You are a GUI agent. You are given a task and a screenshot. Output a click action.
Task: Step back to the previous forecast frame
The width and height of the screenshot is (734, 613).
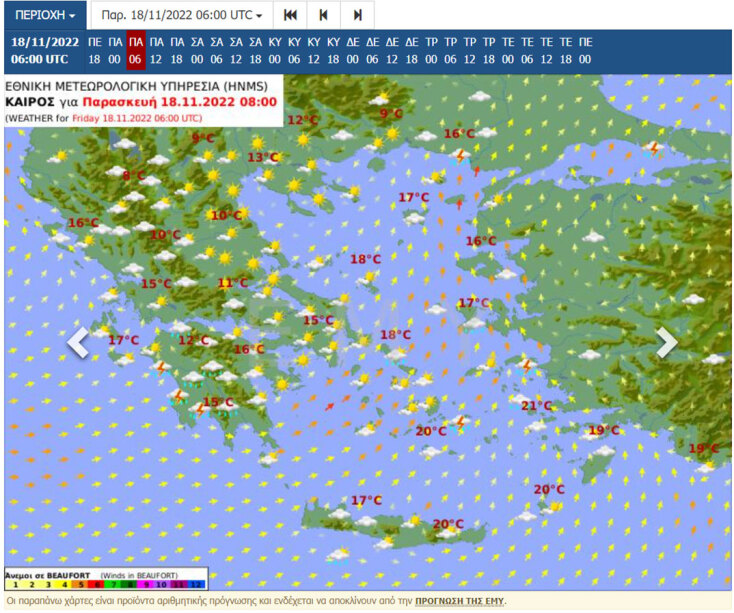pyautogui.click(x=323, y=16)
